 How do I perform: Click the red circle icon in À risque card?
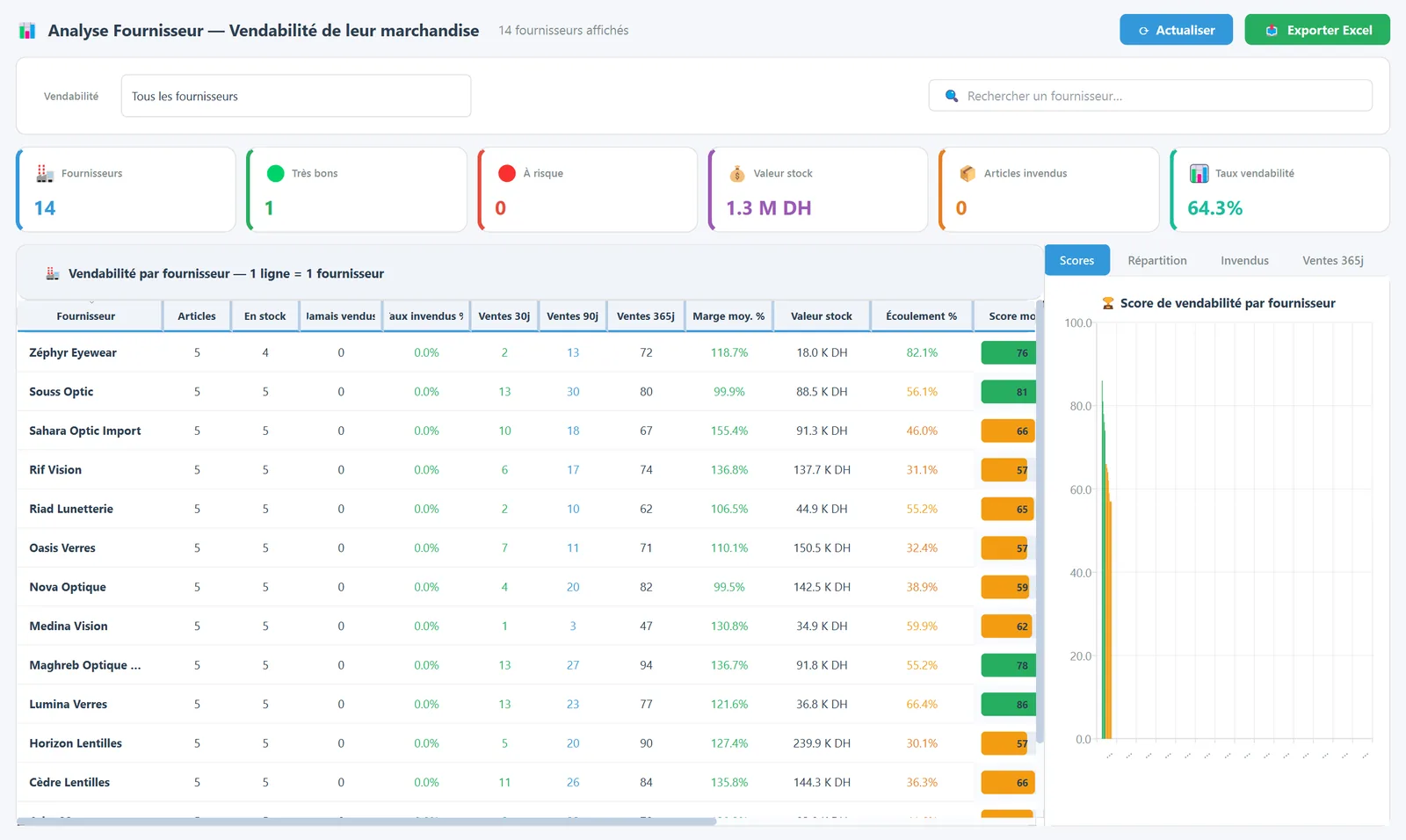coord(506,173)
